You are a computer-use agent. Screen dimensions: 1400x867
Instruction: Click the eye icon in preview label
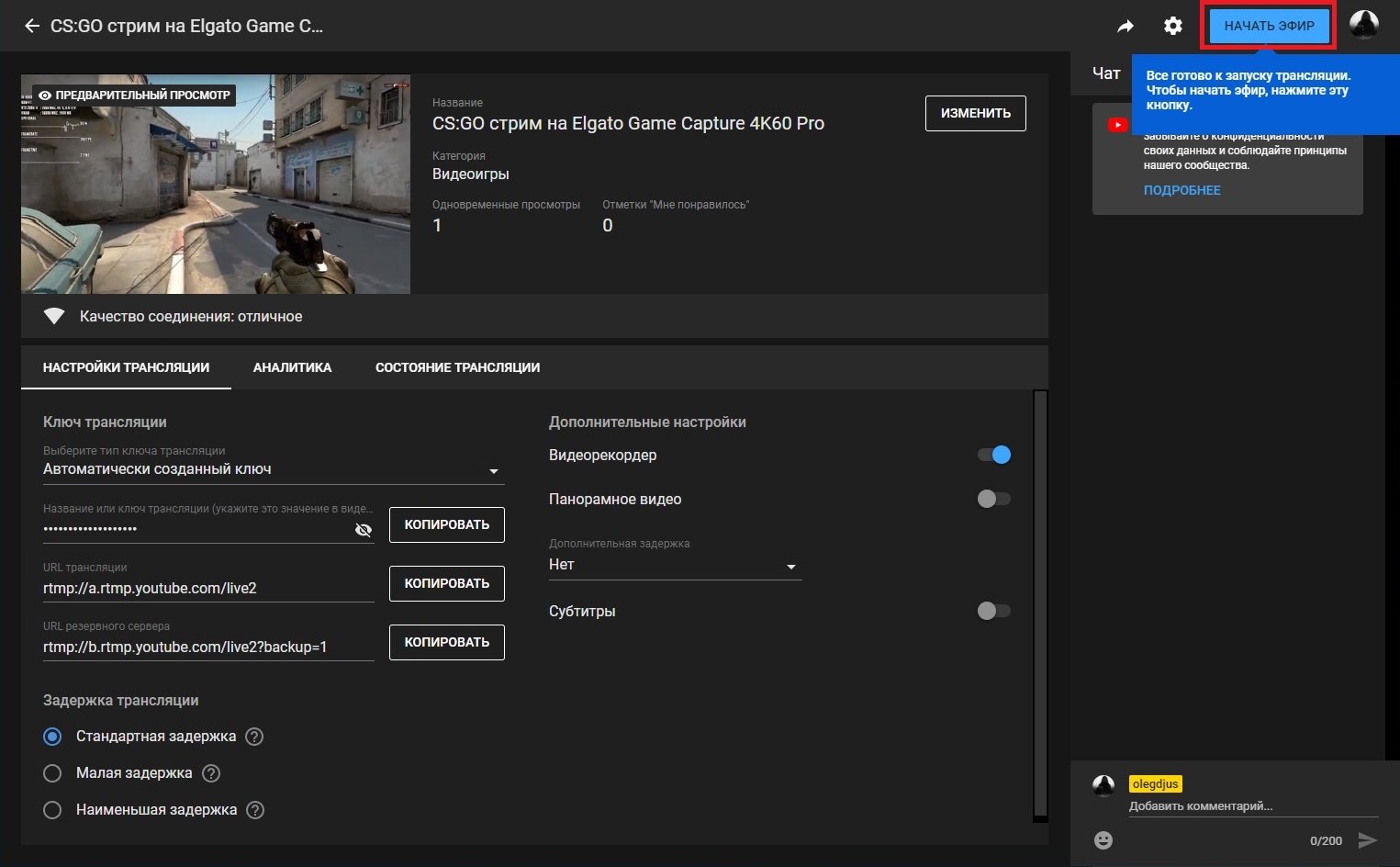[45, 96]
